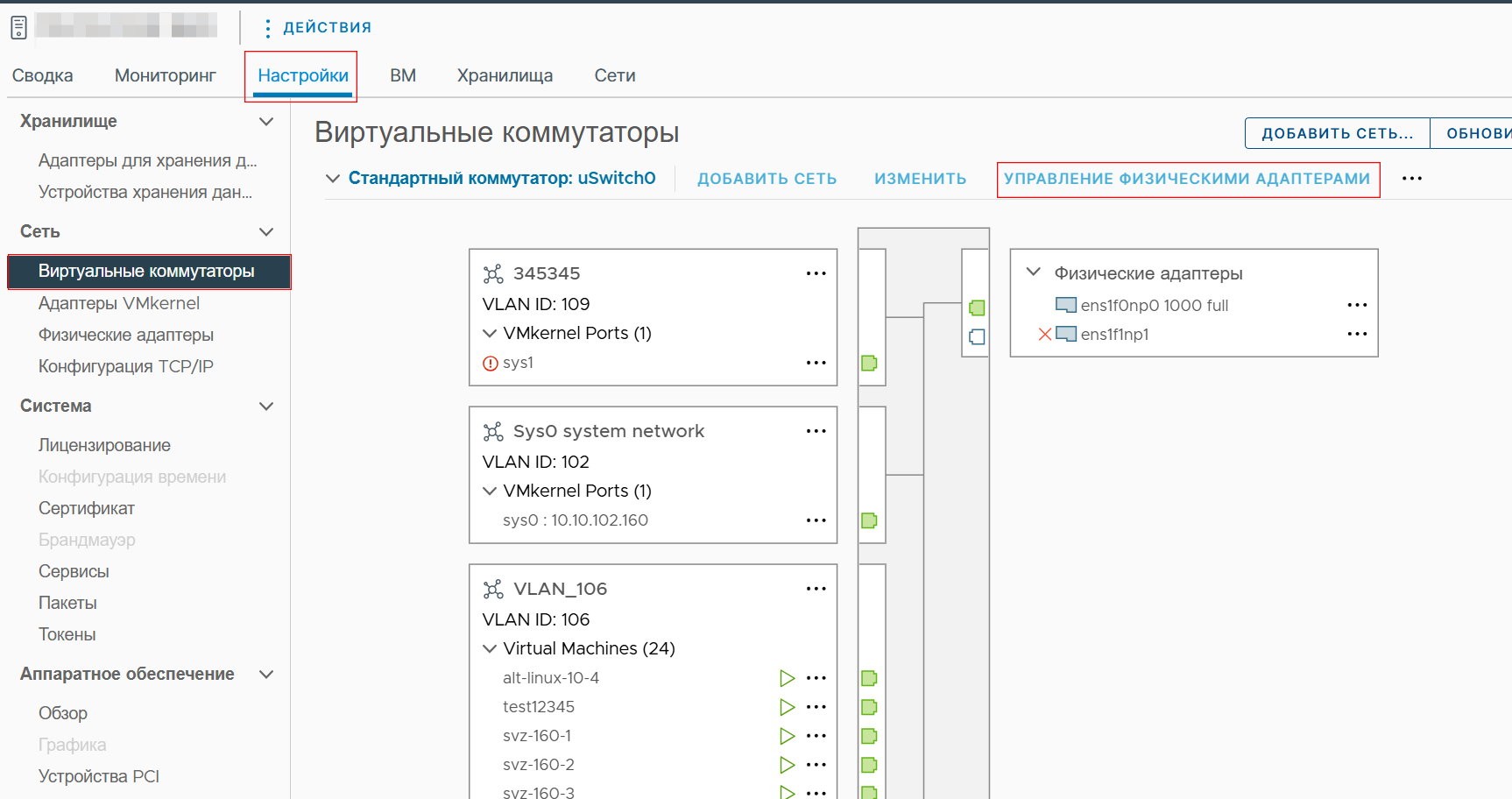
Task: Open the ДЕЙСТВИЯ actions menu
Action: pyautogui.click(x=318, y=27)
